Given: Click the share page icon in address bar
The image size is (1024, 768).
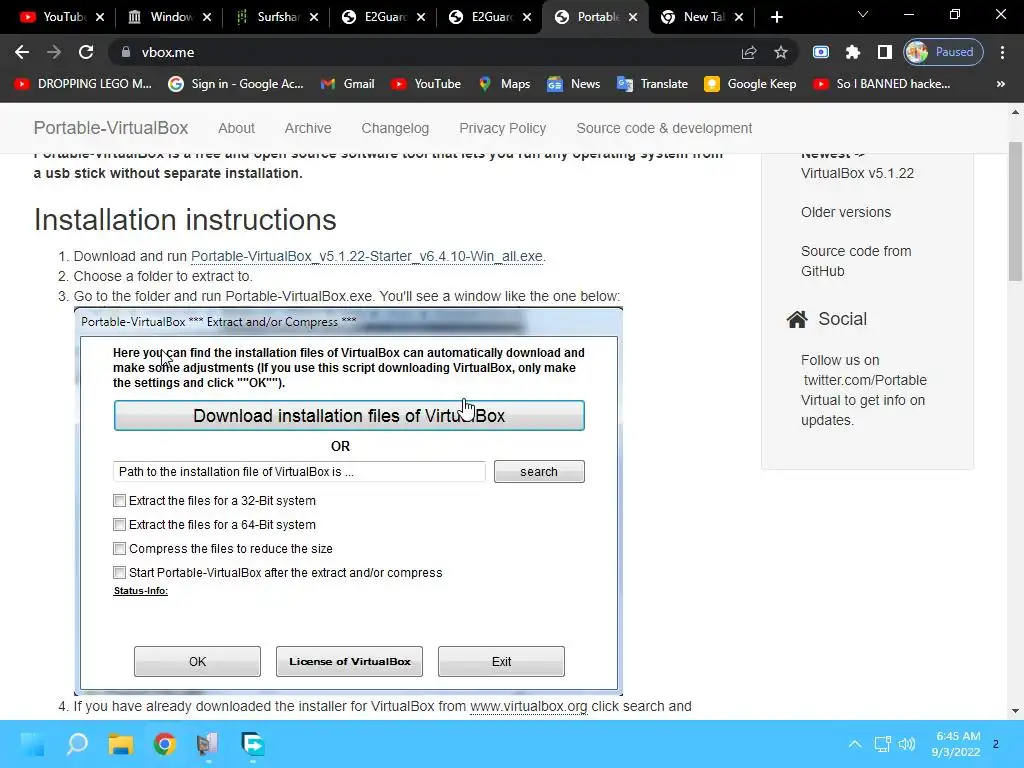Looking at the screenshot, I should pos(749,52).
